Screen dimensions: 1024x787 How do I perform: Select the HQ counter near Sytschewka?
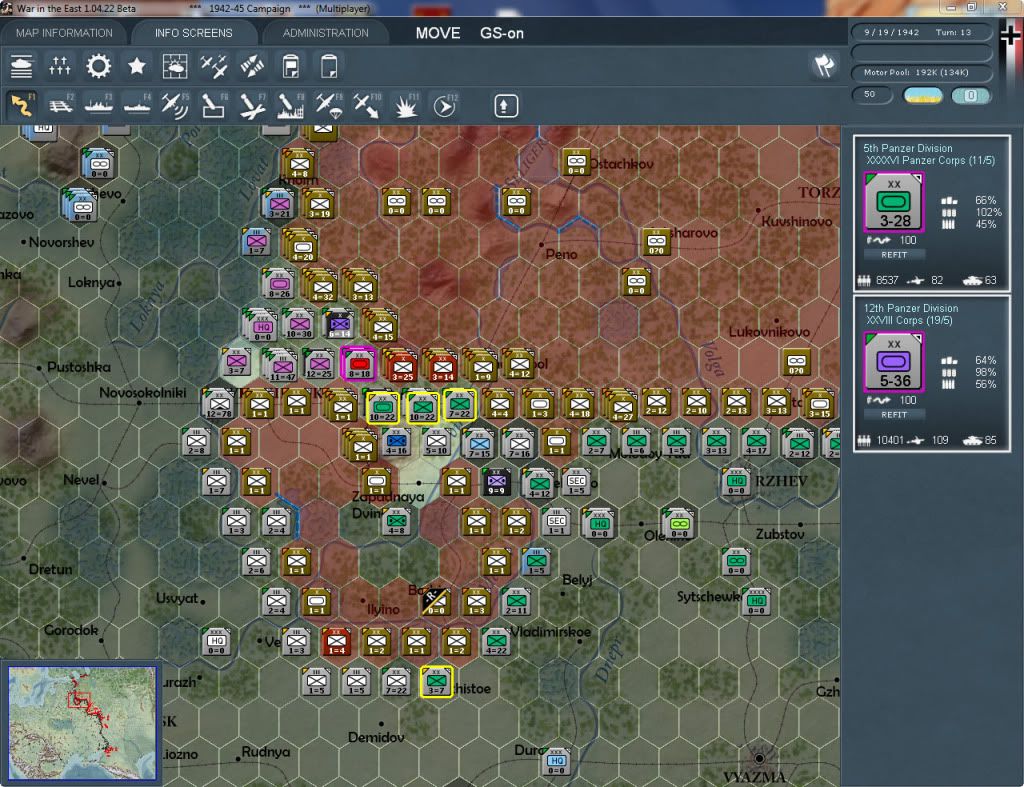[756, 602]
